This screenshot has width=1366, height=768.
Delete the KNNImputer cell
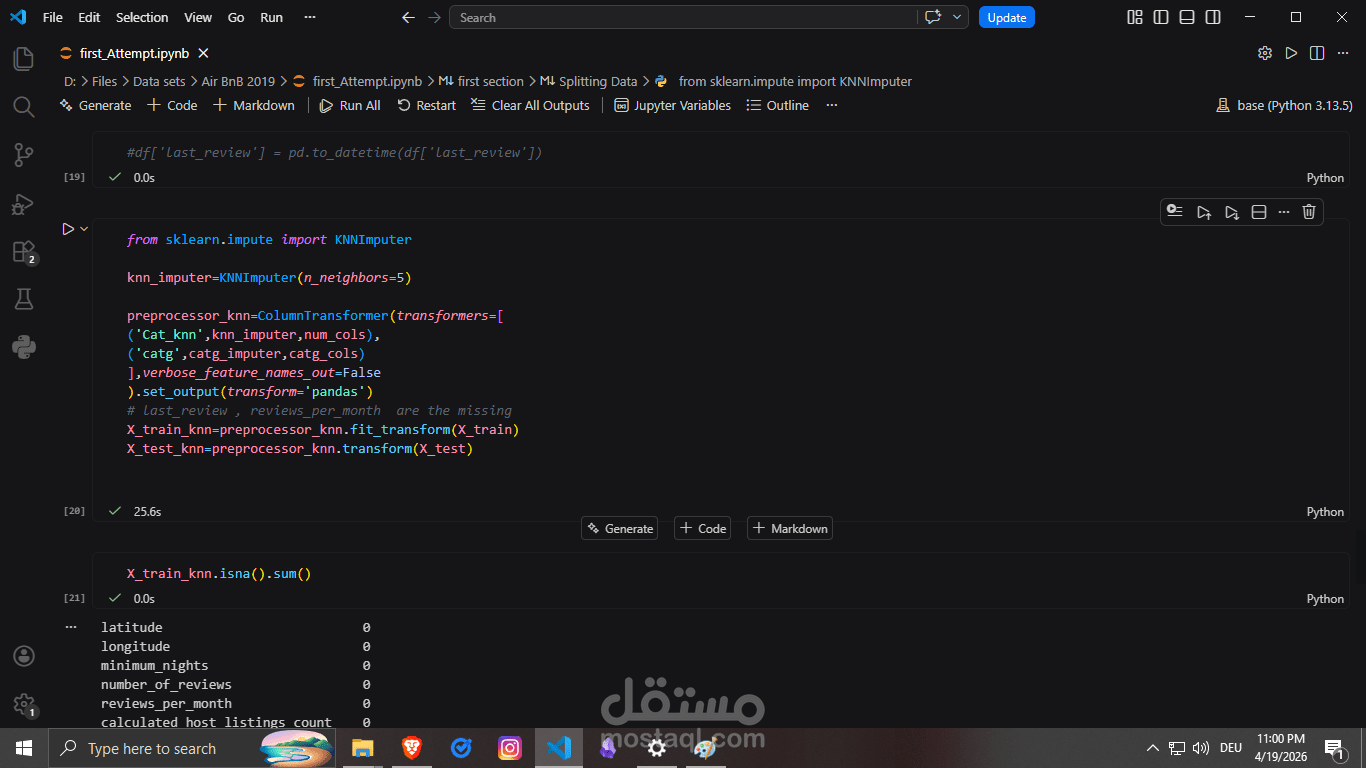pyautogui.click(x=1309, y=211)
